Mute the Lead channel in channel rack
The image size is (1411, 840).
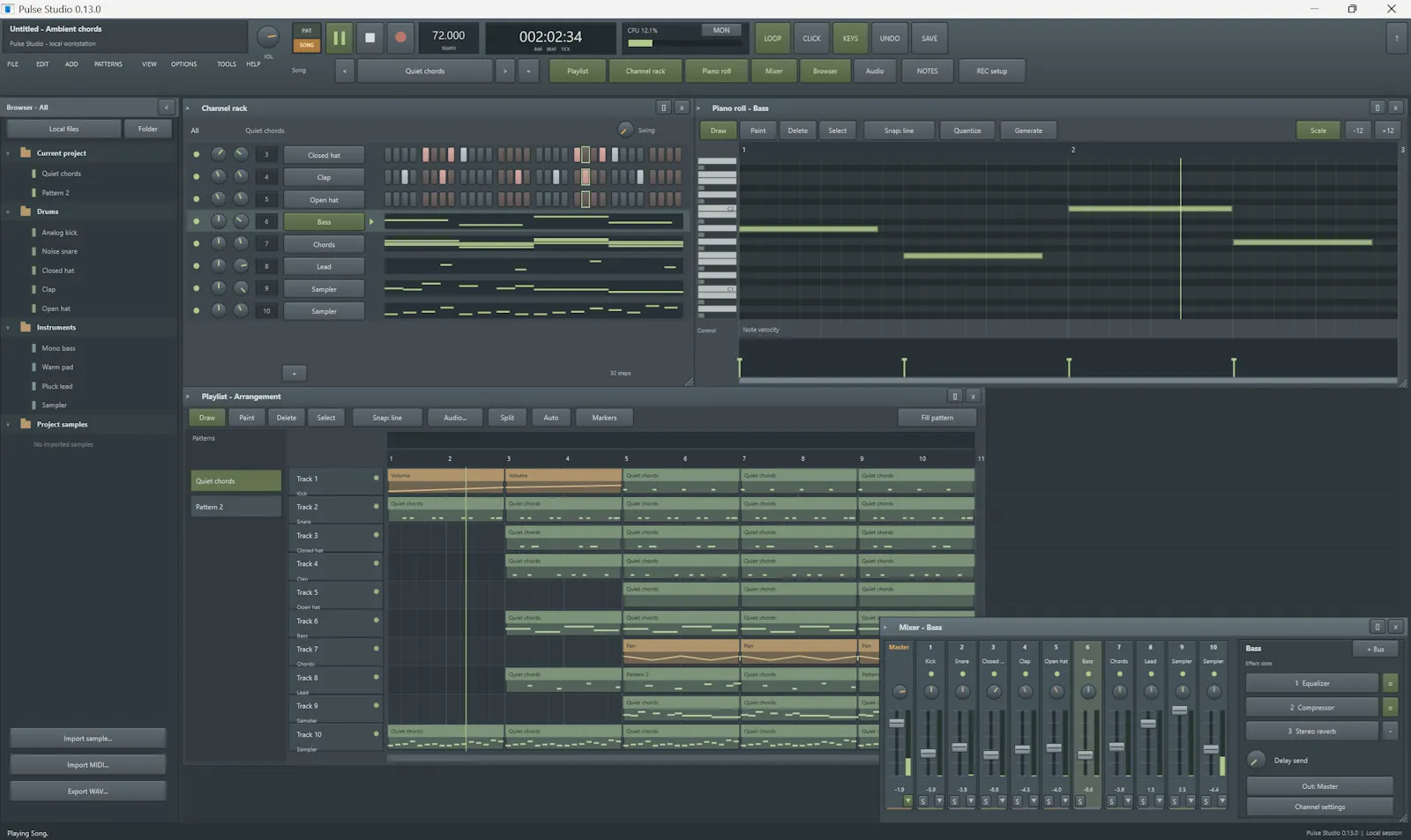[x=196, y=265]
